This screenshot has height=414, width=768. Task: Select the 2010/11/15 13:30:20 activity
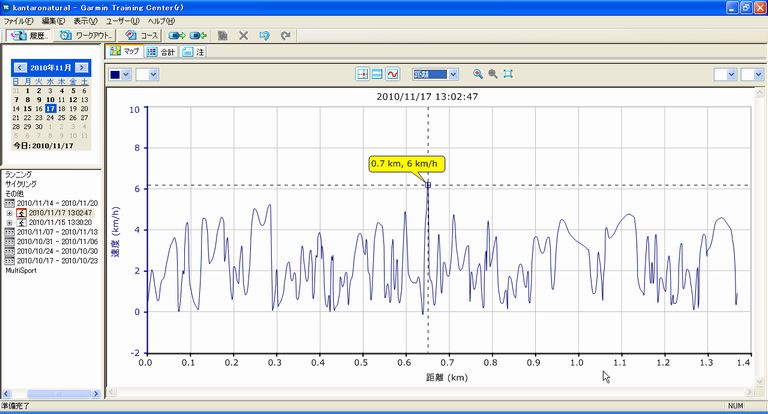point(60,222)
